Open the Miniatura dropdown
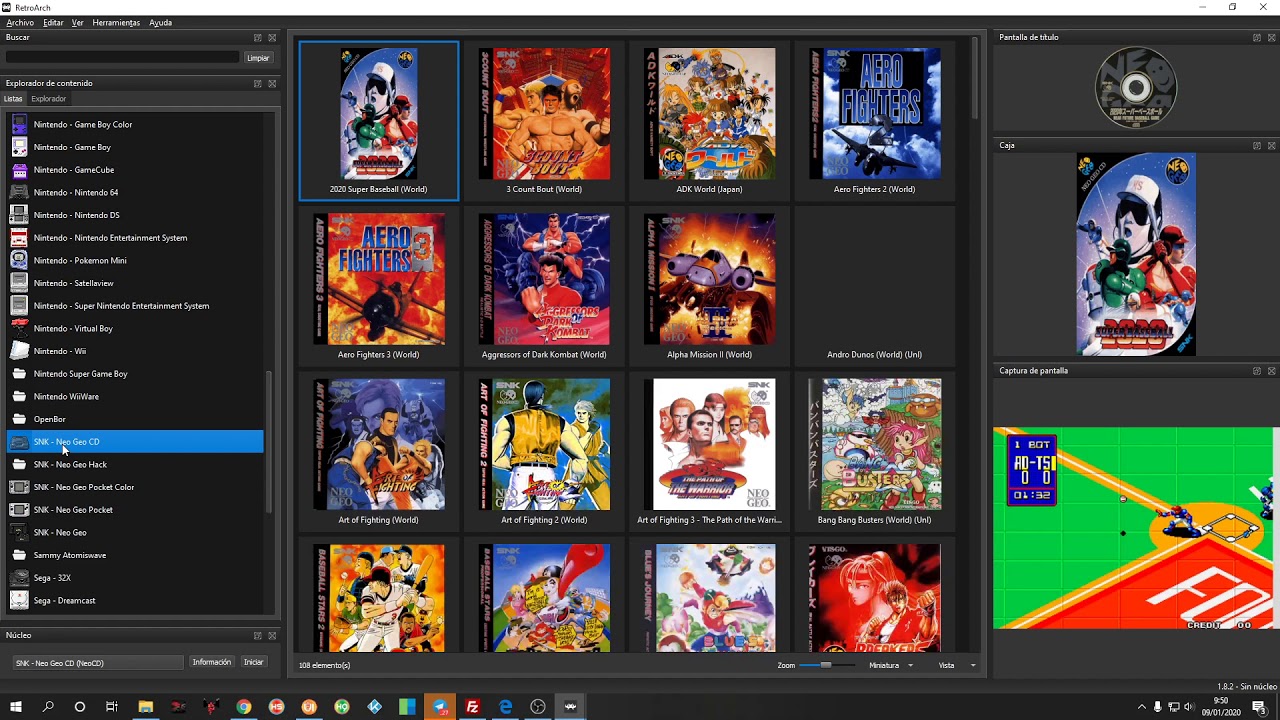This screenshot has height=720, width=1280. tap(891, 665)
